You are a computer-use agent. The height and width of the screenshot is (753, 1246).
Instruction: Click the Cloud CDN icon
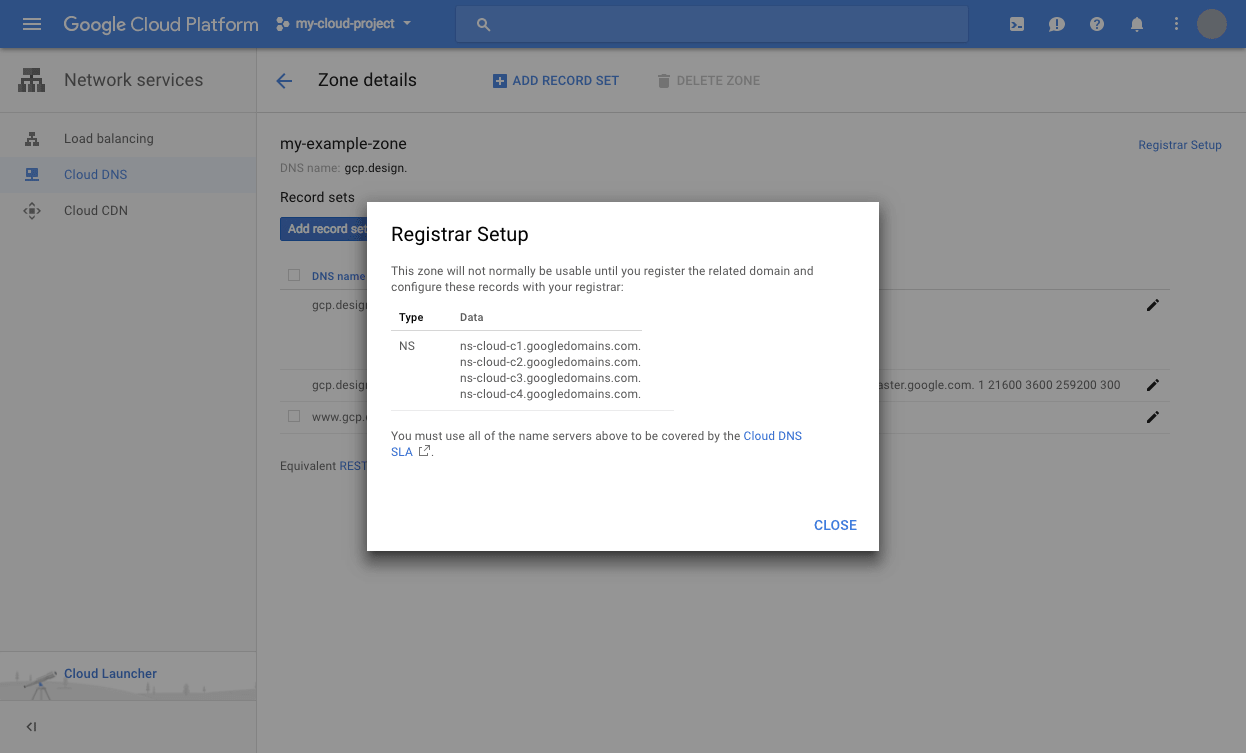tap(32, 211)
